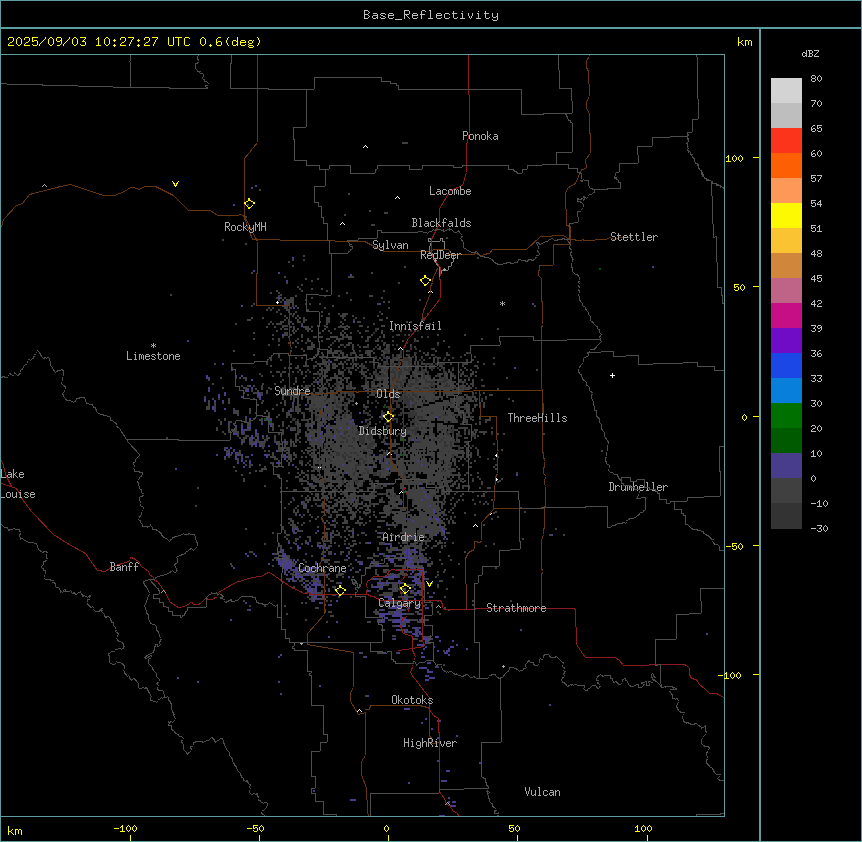Select the pink swatch between 45 and 42 dBZ

(786, 291)
